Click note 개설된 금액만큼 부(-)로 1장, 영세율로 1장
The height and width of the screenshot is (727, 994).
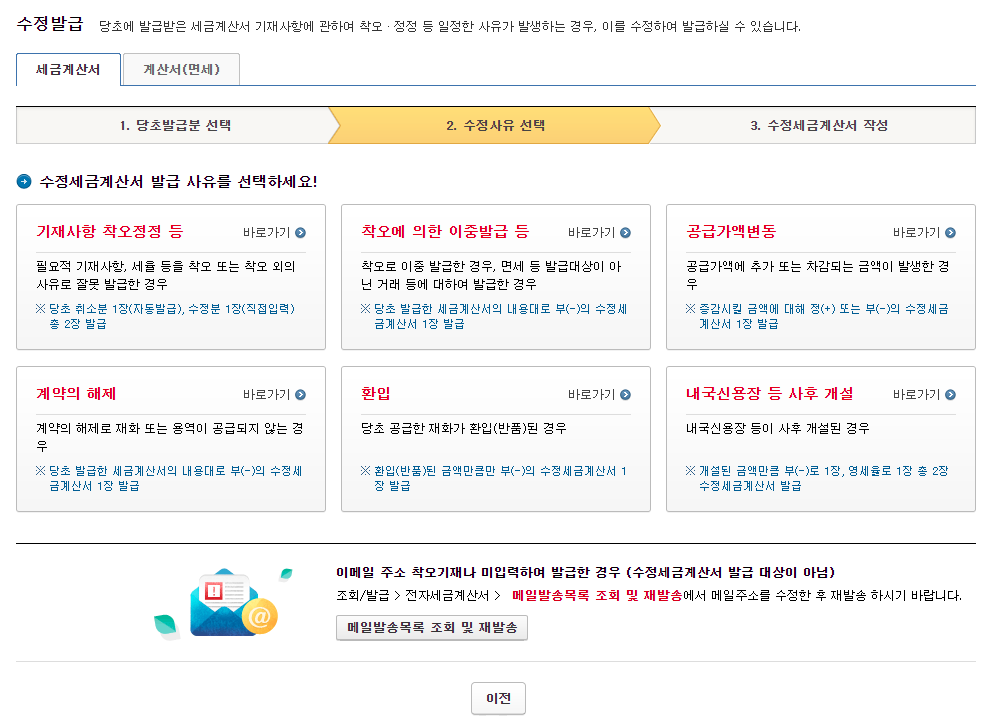[x=816, y=479]
